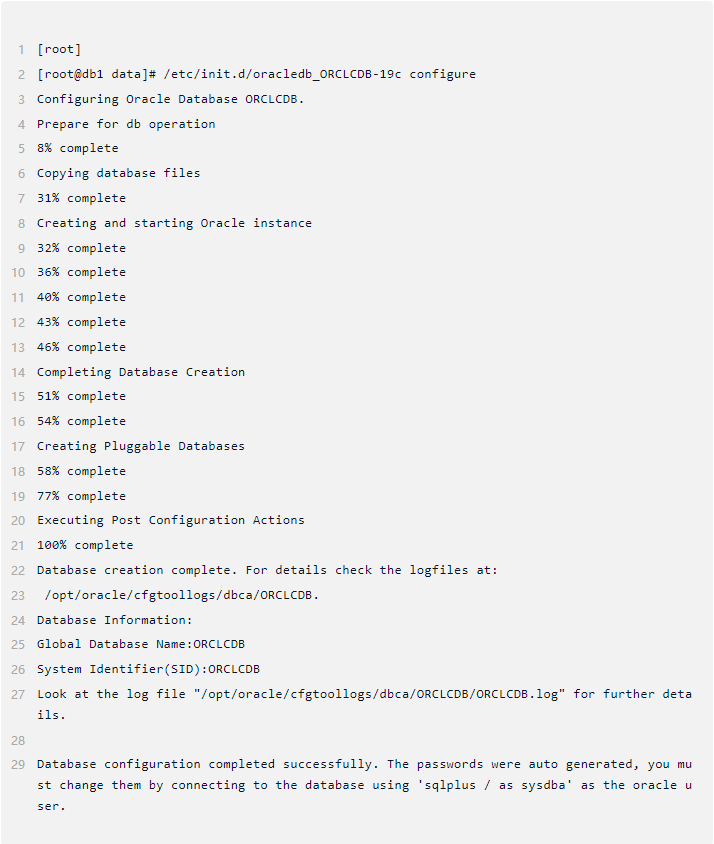The height and width of the screenshot is (844, 714).
Task: Click the 'Prepare for db operation' text
Action: tap(126, 124)
